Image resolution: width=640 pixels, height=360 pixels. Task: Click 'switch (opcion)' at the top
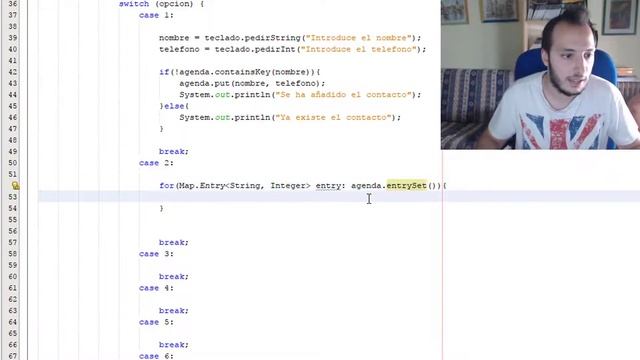click(156, 4)
